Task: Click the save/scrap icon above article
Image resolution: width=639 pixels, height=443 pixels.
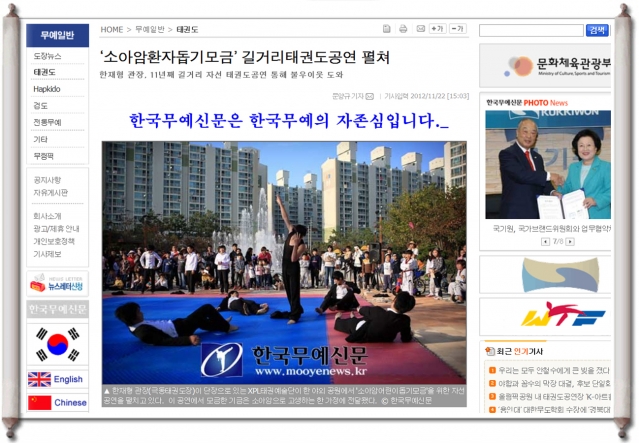Action: [387, 29]
